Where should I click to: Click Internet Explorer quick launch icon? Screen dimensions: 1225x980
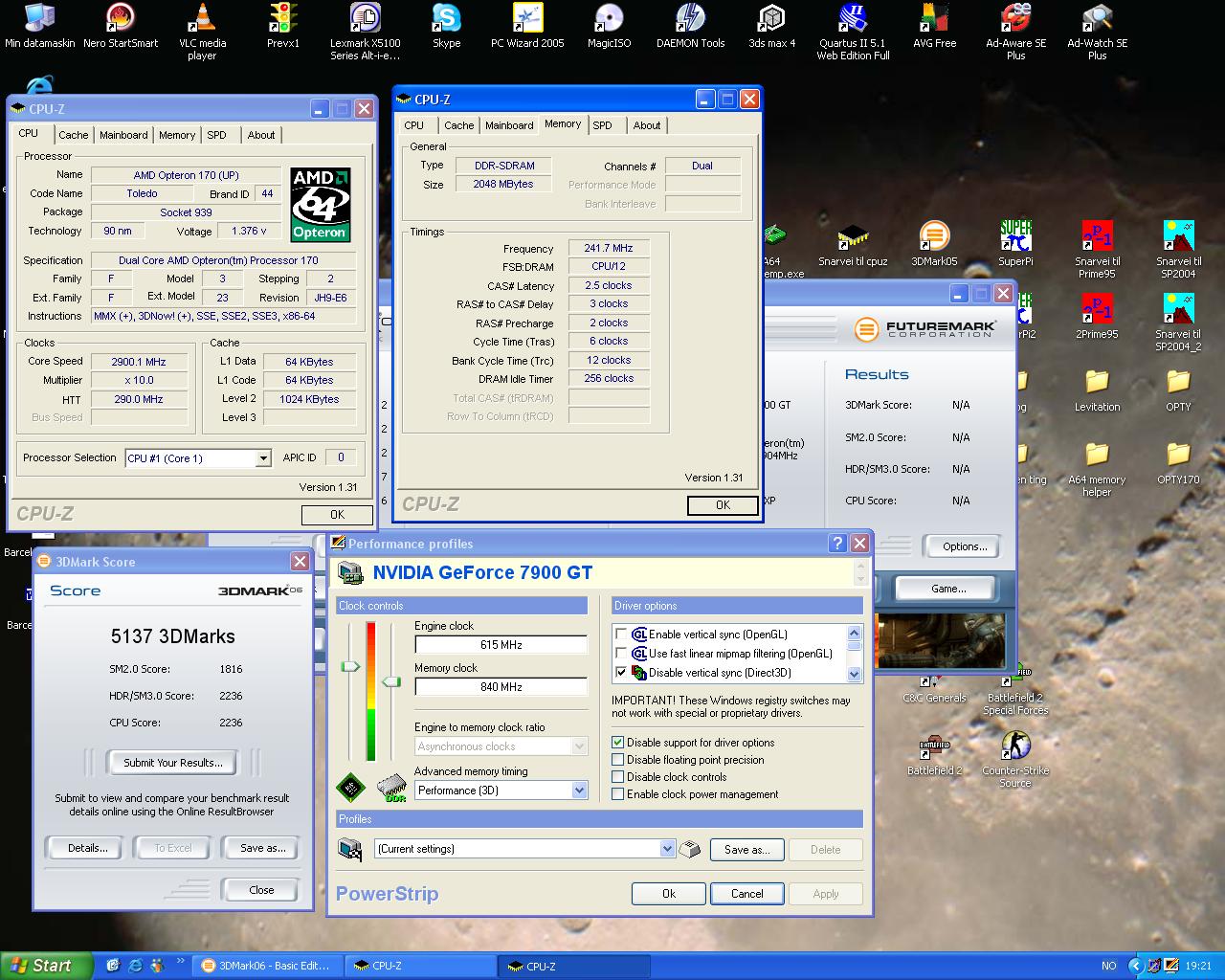pos(135,966)
